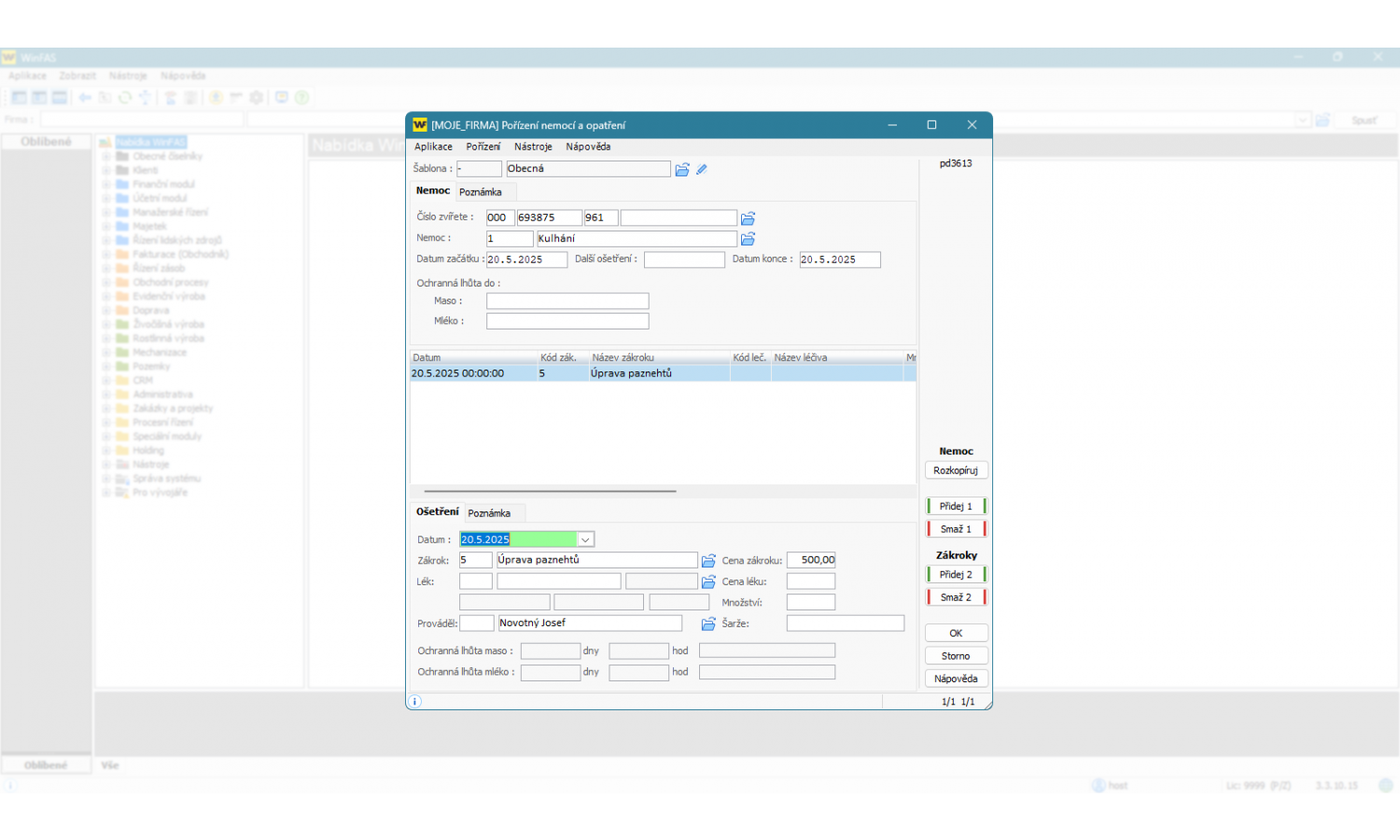Click the Přidej 1 button
1400x840 pixels.
click(956, 506)
